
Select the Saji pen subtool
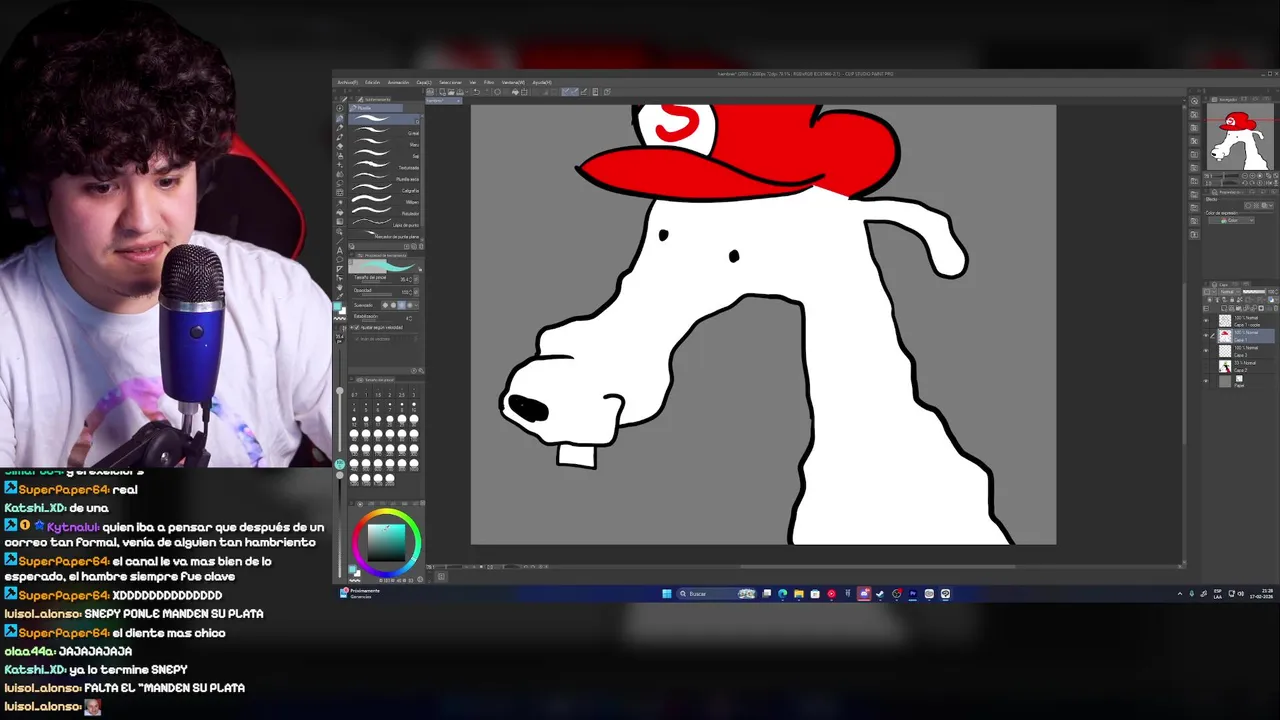click(384, 156)
